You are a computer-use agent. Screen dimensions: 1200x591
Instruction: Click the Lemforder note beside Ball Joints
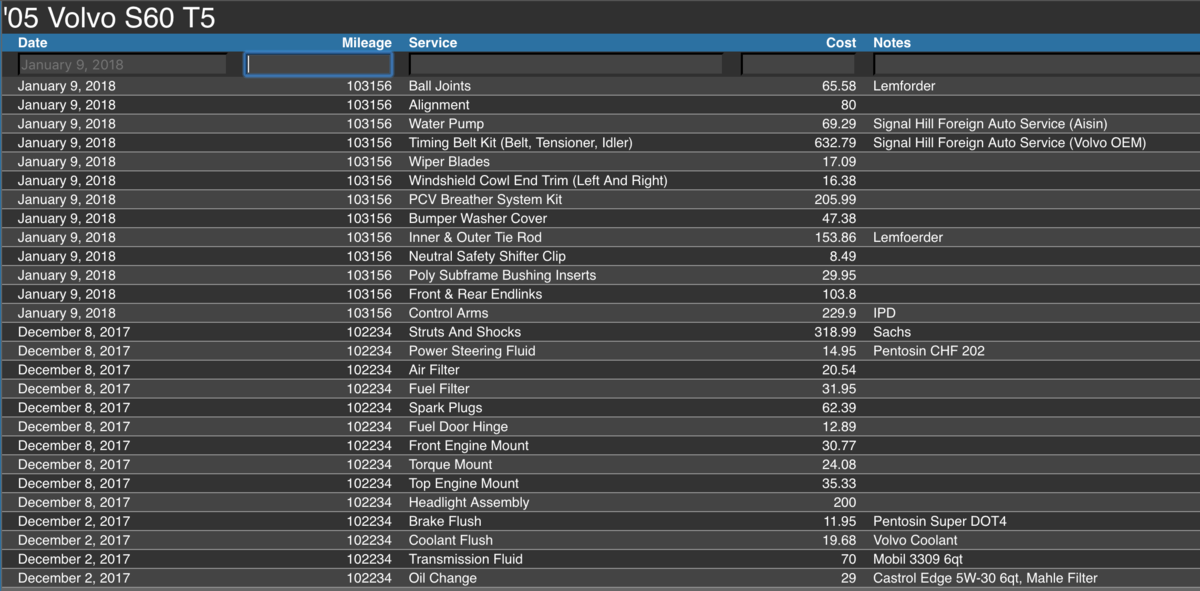904,86
